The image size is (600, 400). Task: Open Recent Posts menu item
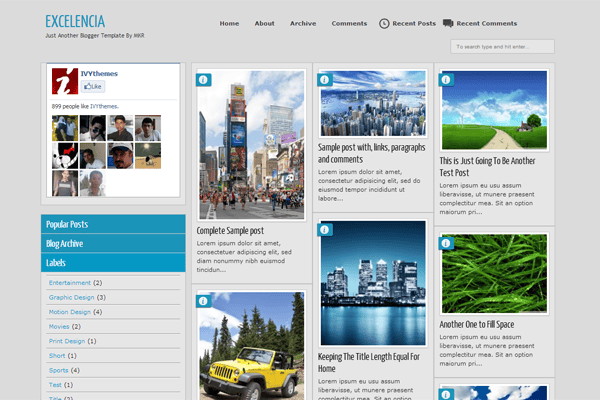[x=414, y=23]
